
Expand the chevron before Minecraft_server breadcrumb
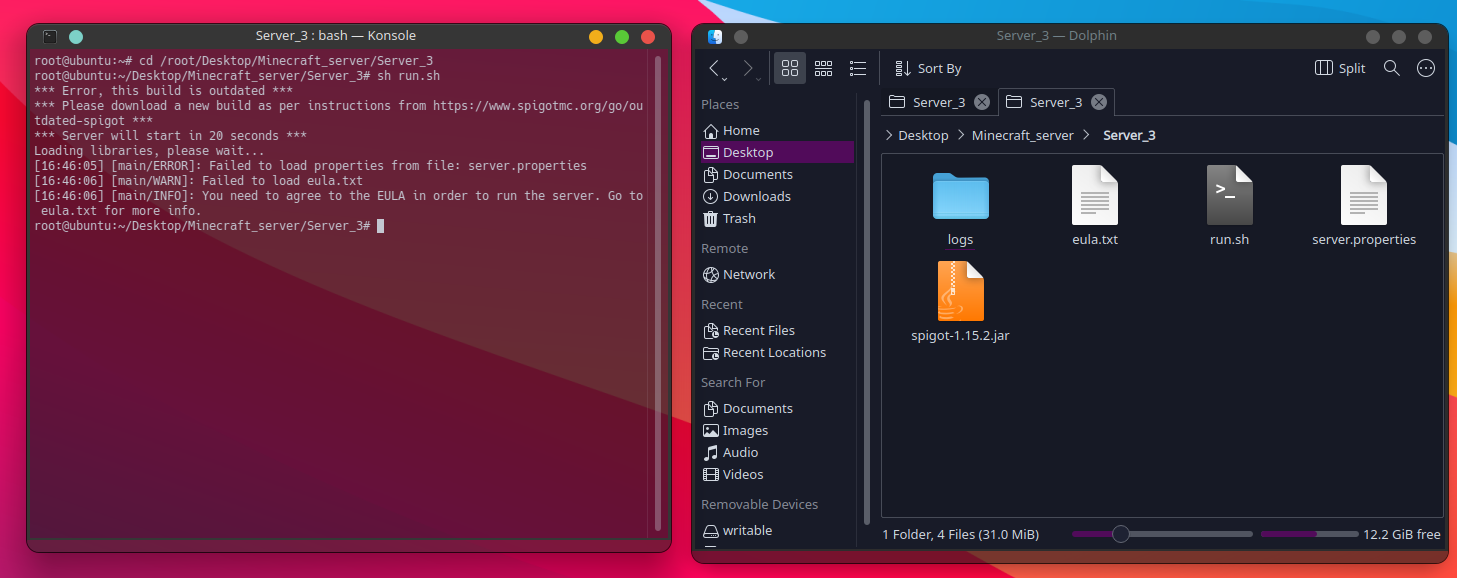pyautogui.click(x=961, y=135)
